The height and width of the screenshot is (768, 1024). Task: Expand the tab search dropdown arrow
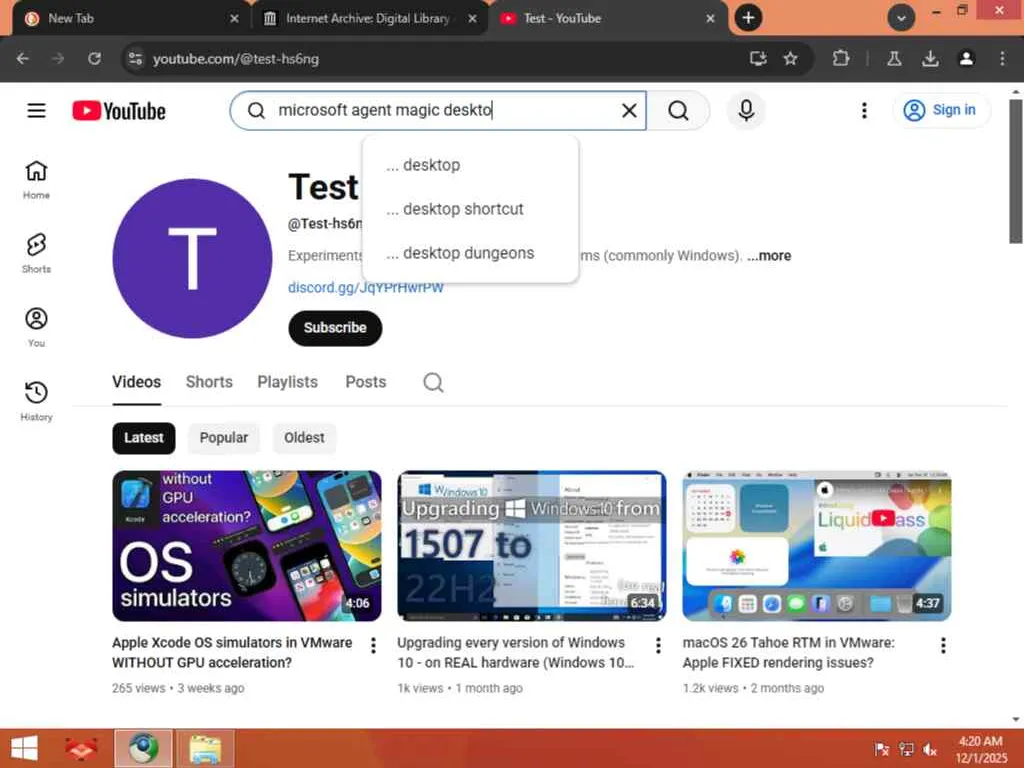(901, 18)
